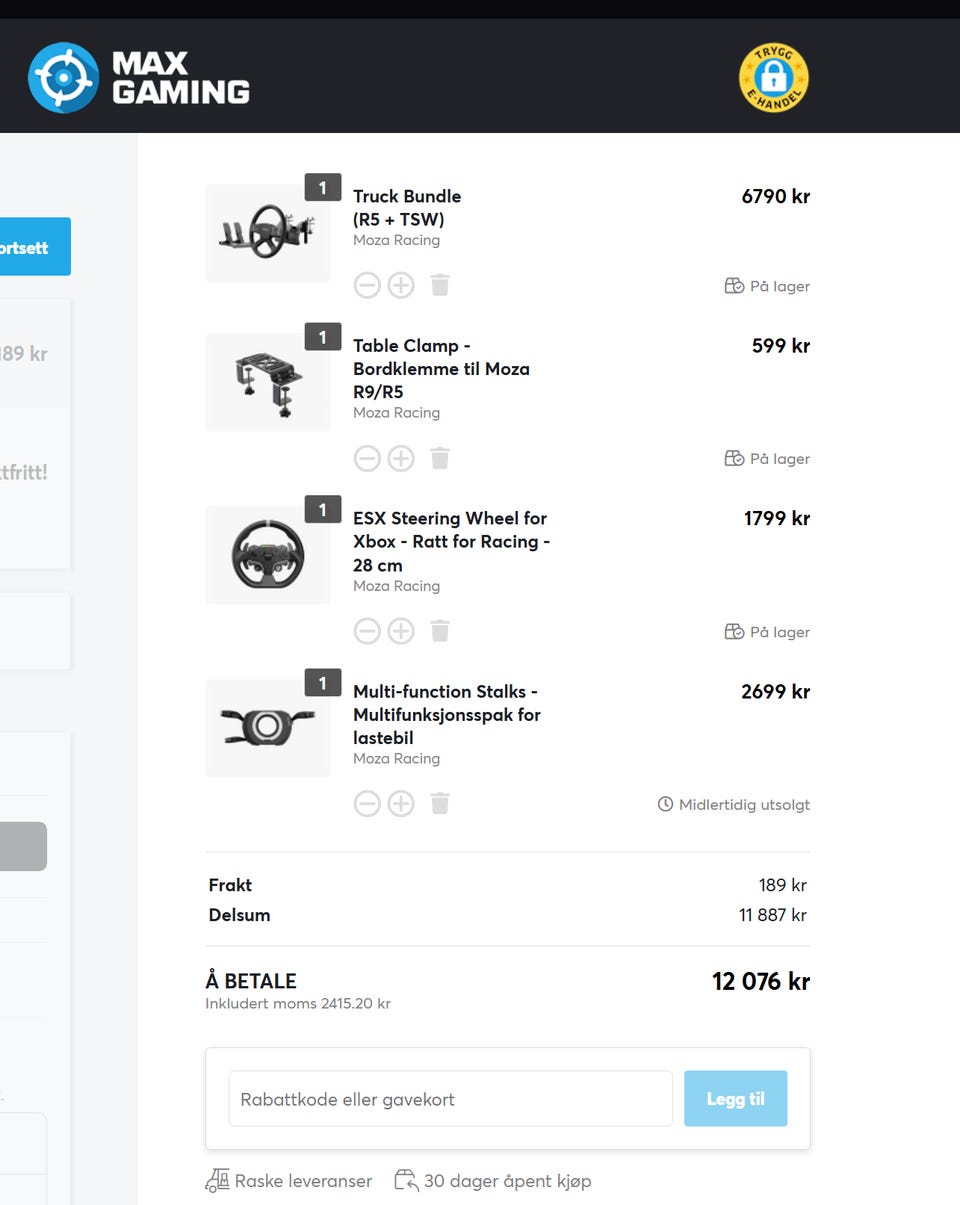Image resolution: width=960 pixels, height=1205 pixels.
Task: Open Truck Bundle (R5 + TSW) title
Action: [x=407, y=208]
